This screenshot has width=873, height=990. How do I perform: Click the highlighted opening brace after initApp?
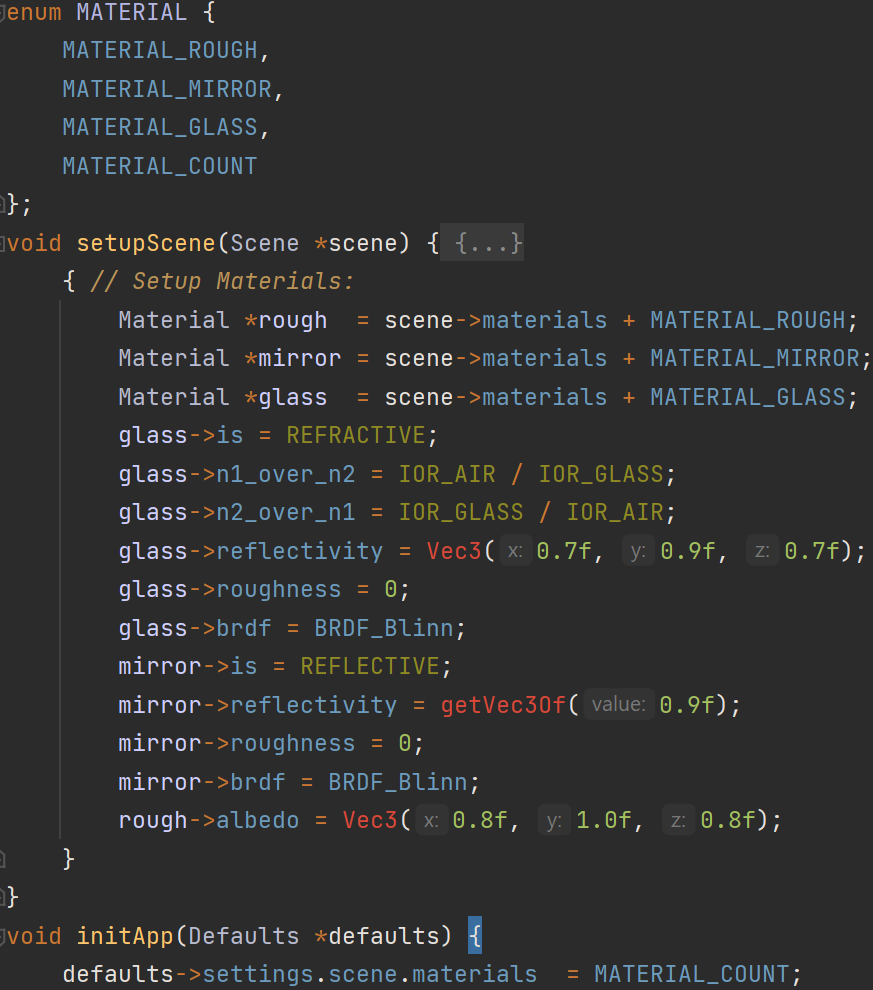475,935
